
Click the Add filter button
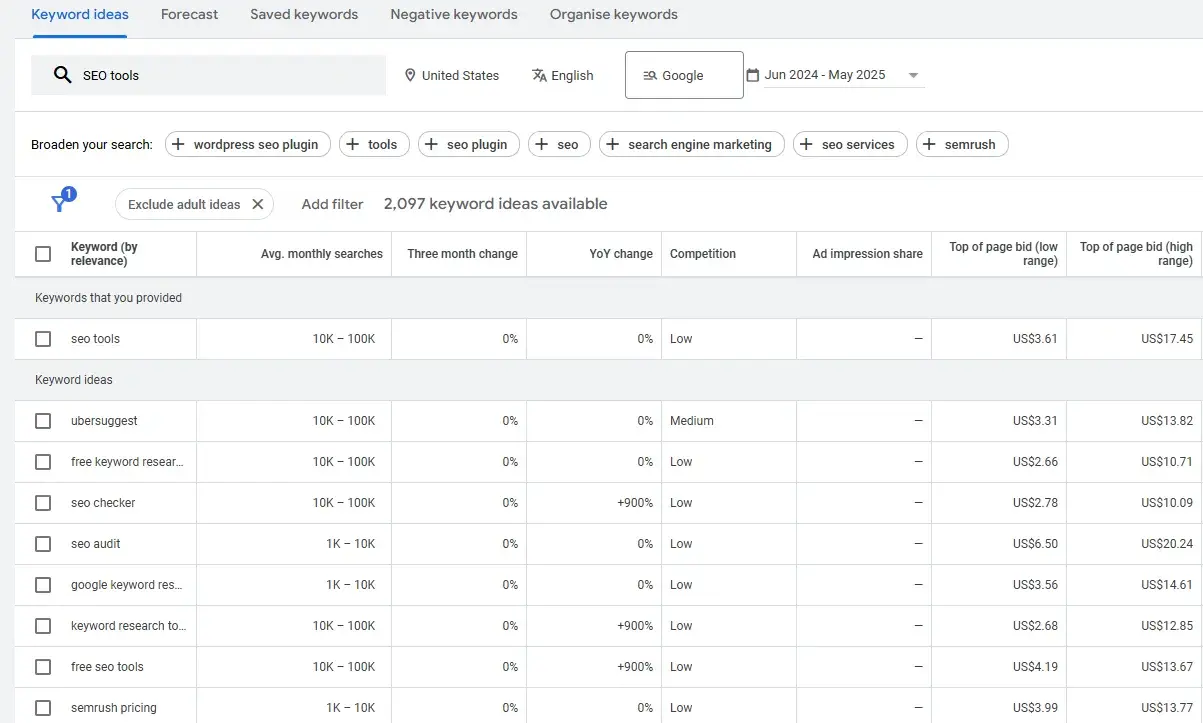click(x=332, y=204)
